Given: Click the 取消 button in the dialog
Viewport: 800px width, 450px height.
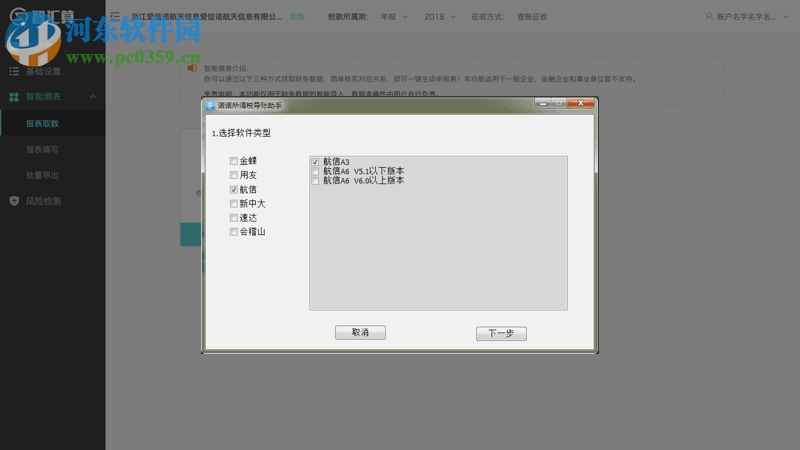Looking at the screenshot, I should [x=360, y=332].
